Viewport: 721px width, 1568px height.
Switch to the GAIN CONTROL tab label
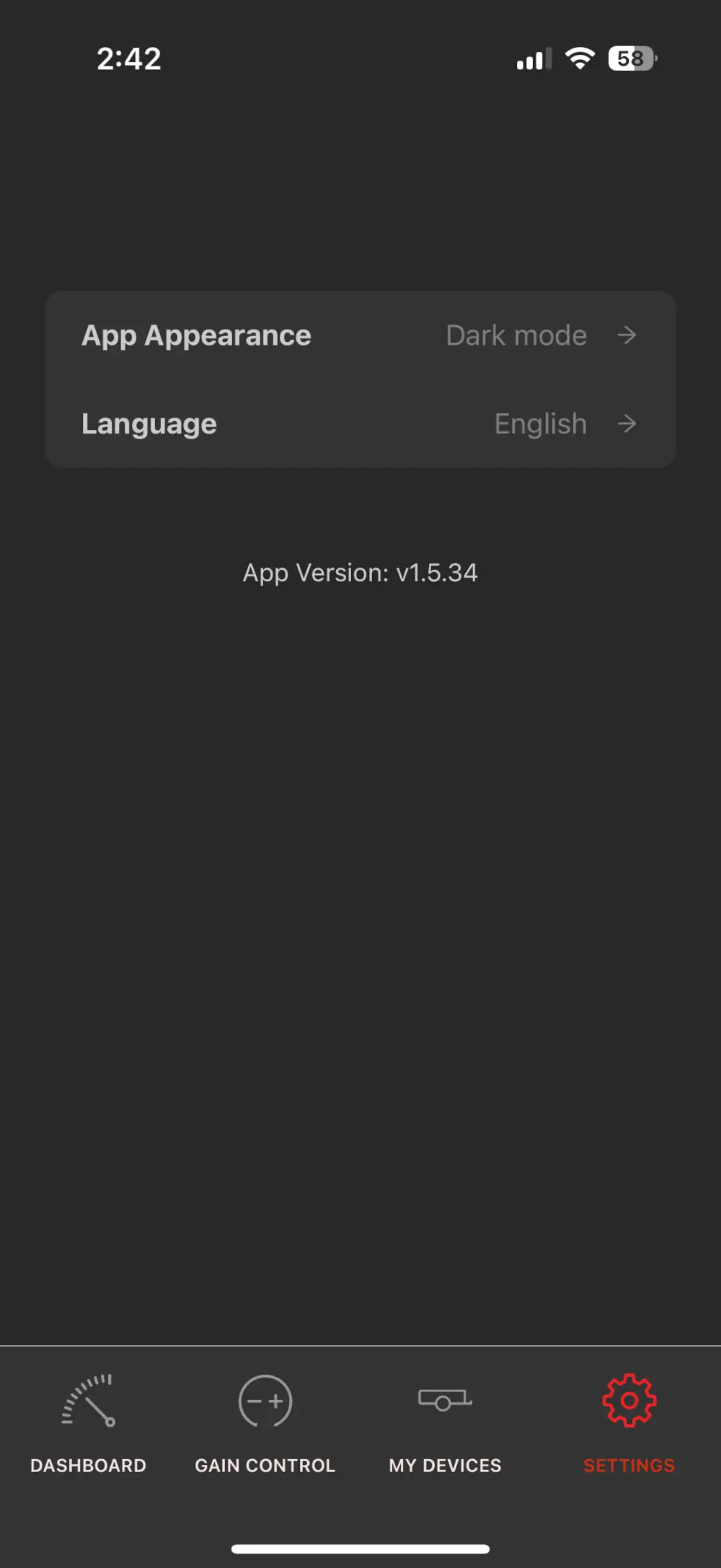(265, 1466)
